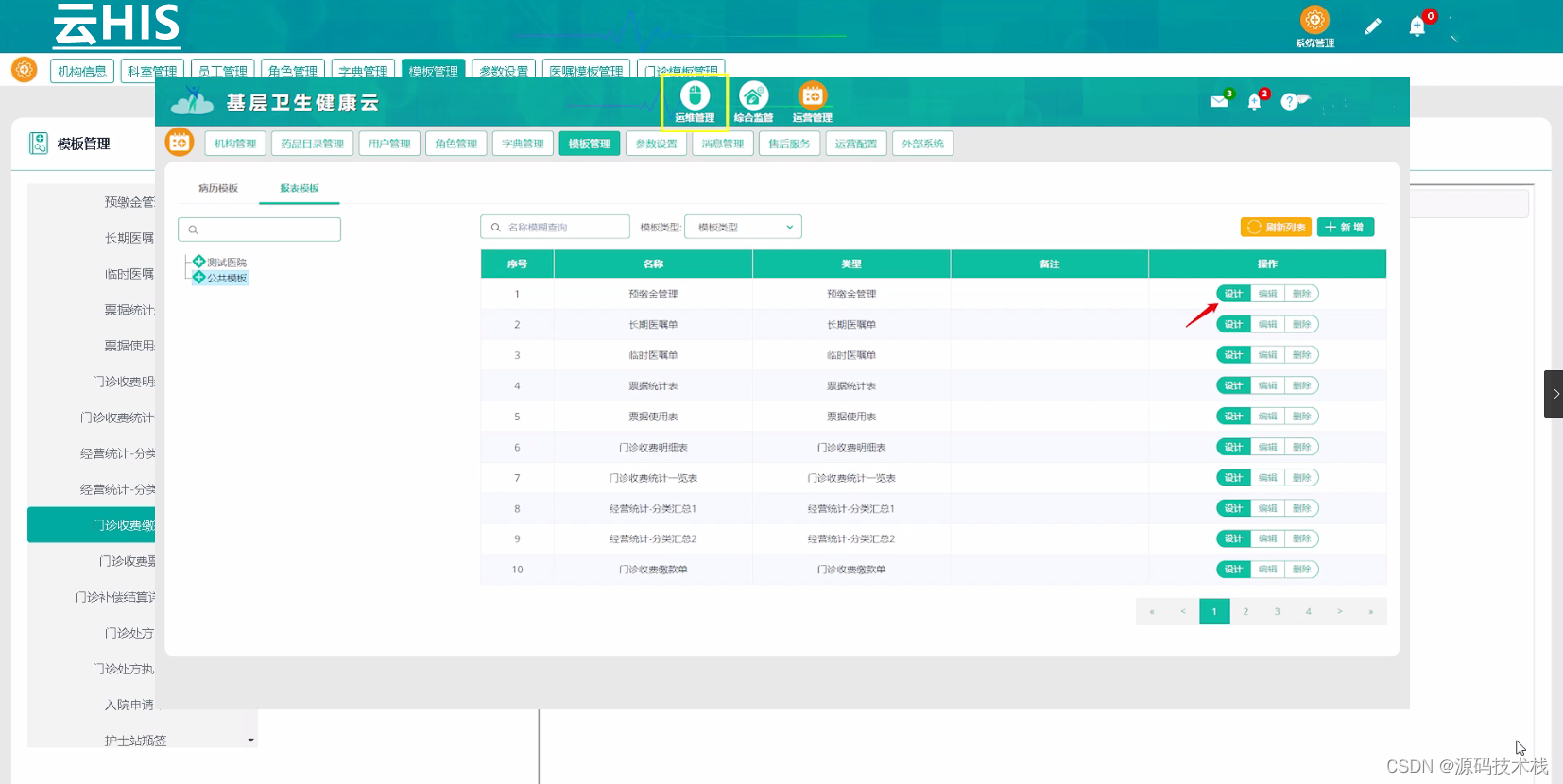Image resolution: width=1563 pixels, height=784 pixels.
Task: Open the 用户管理 menu
Action: (389, 144)
